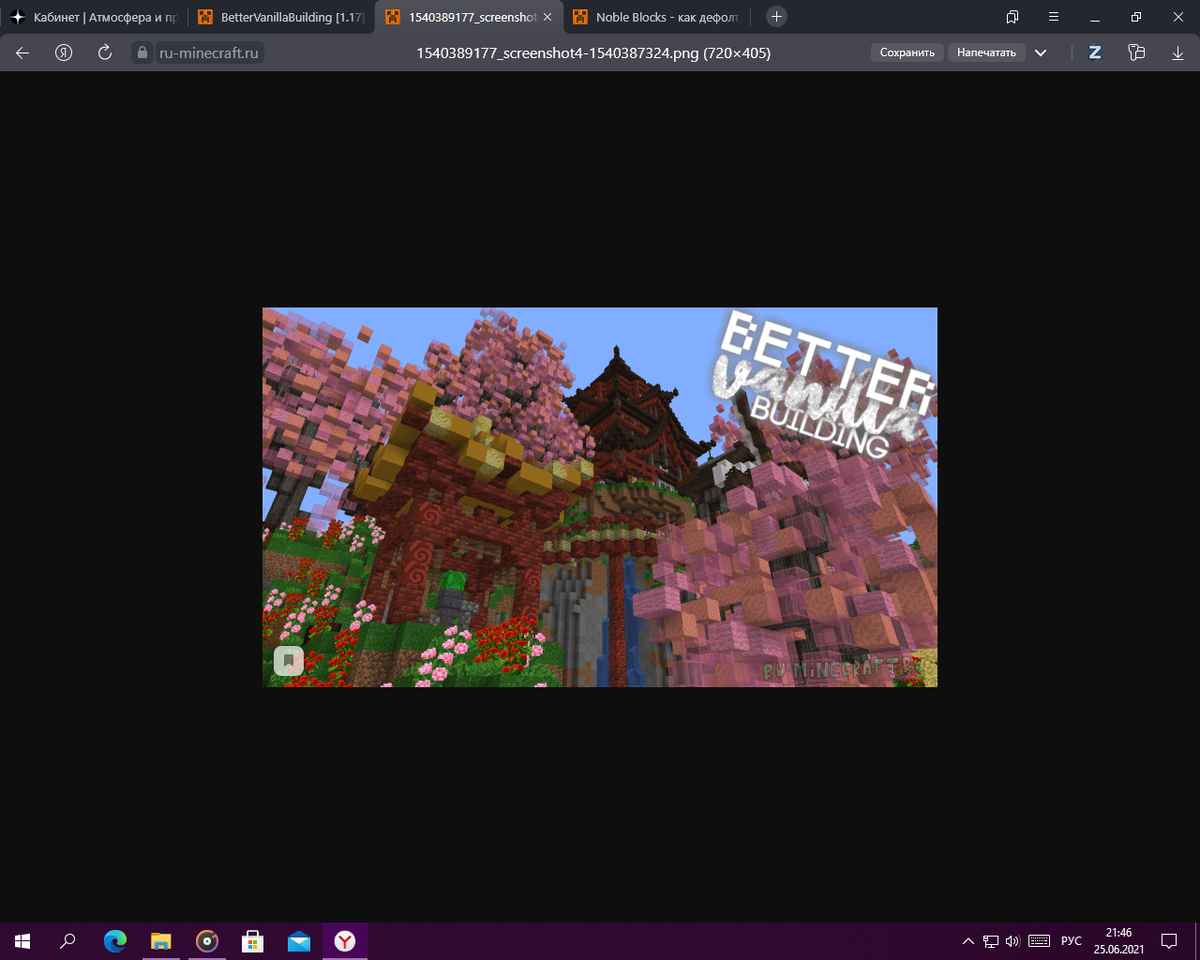The width and height of the screenshot is (1200, 960).
Task: Open the clock showing 21:46
Action: 1119,941
